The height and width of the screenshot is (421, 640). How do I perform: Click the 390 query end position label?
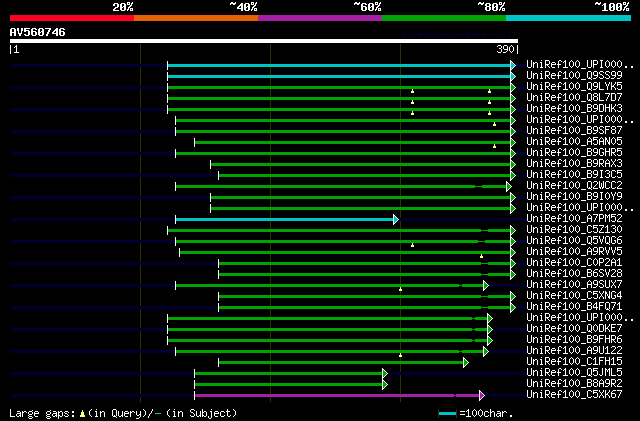(505, 49)
